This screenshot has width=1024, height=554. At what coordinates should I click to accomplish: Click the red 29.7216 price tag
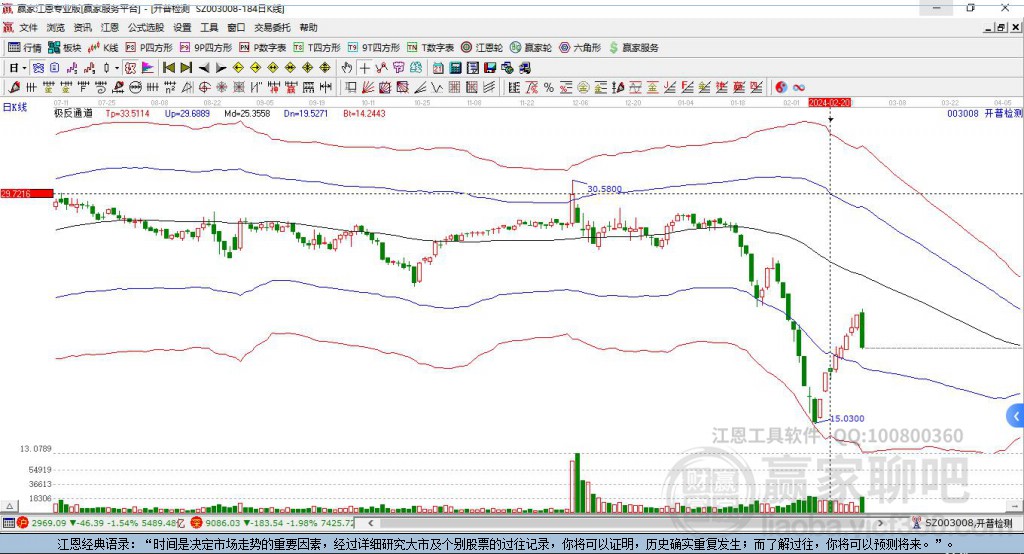(27, 193)
